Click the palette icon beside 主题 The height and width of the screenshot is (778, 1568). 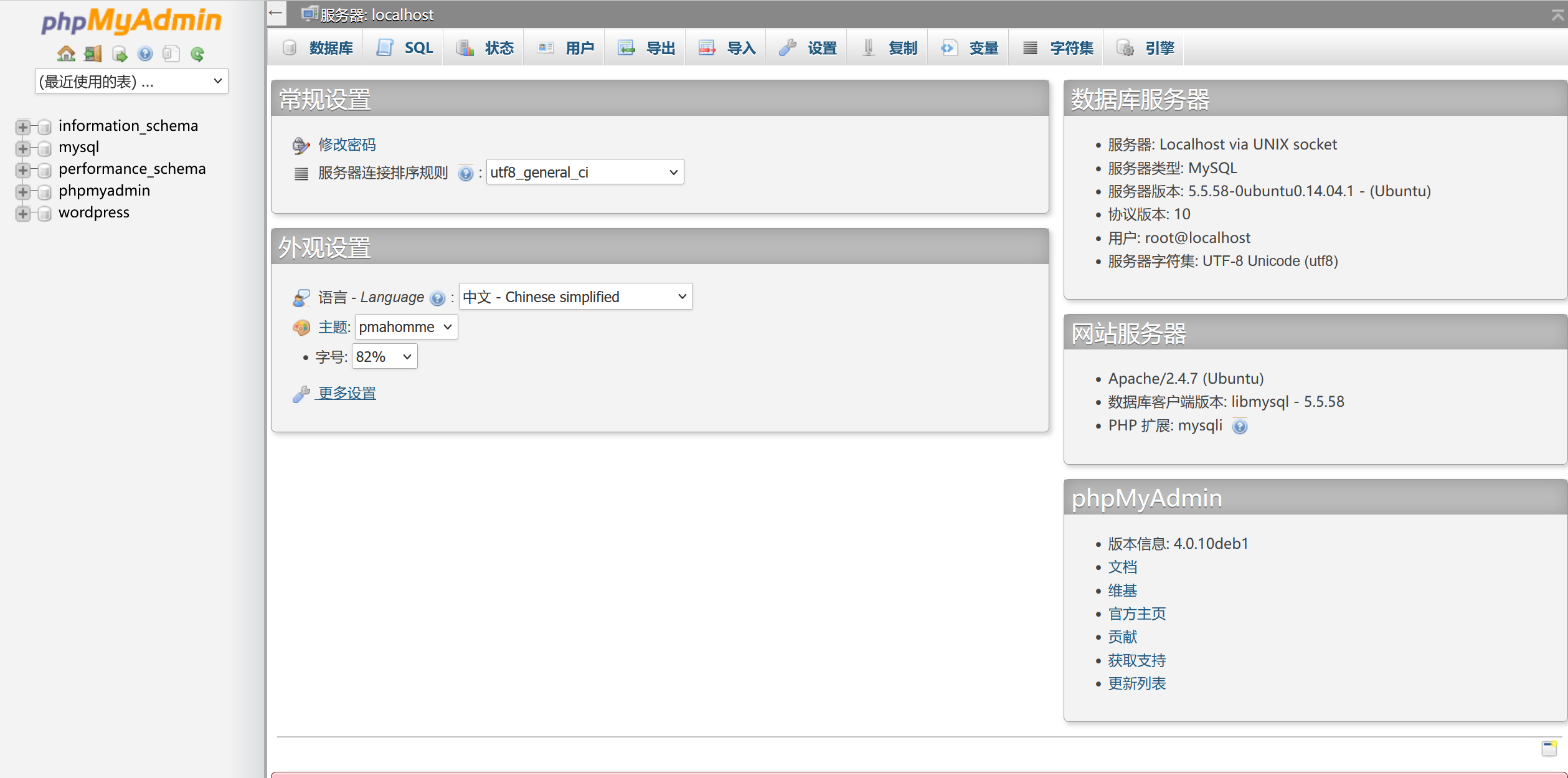click(x=301, y=328)
